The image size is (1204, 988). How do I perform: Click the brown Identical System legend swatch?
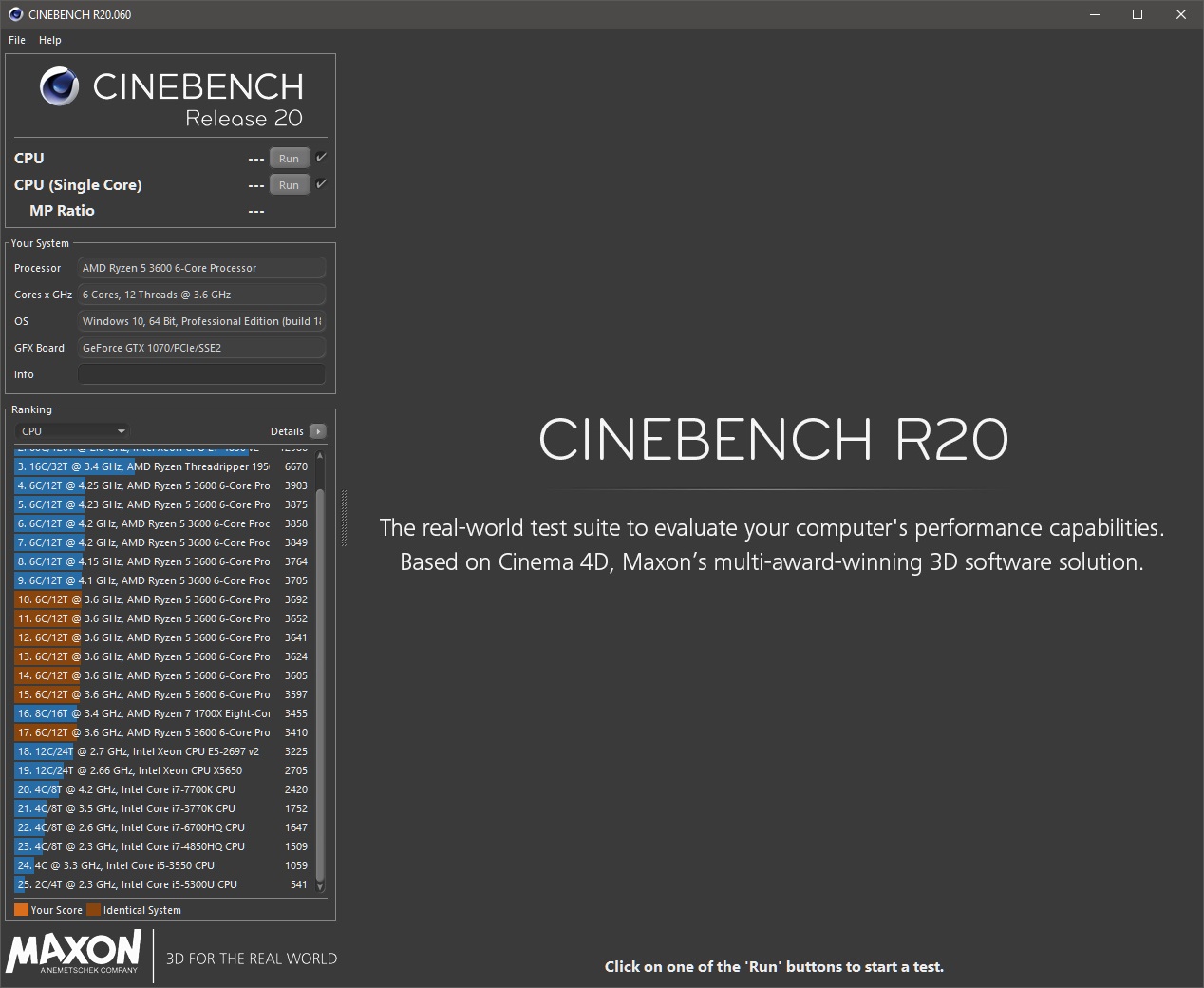point(93,910)
